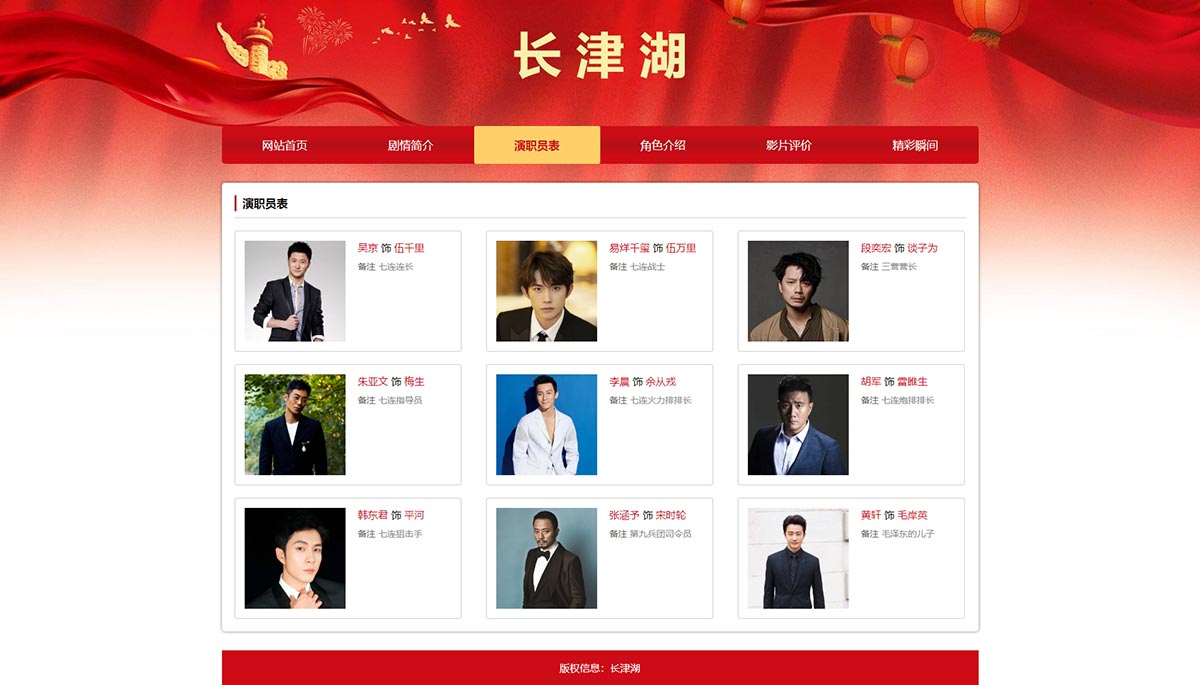Click the role name 毛岸英

(x=912, y=515)
